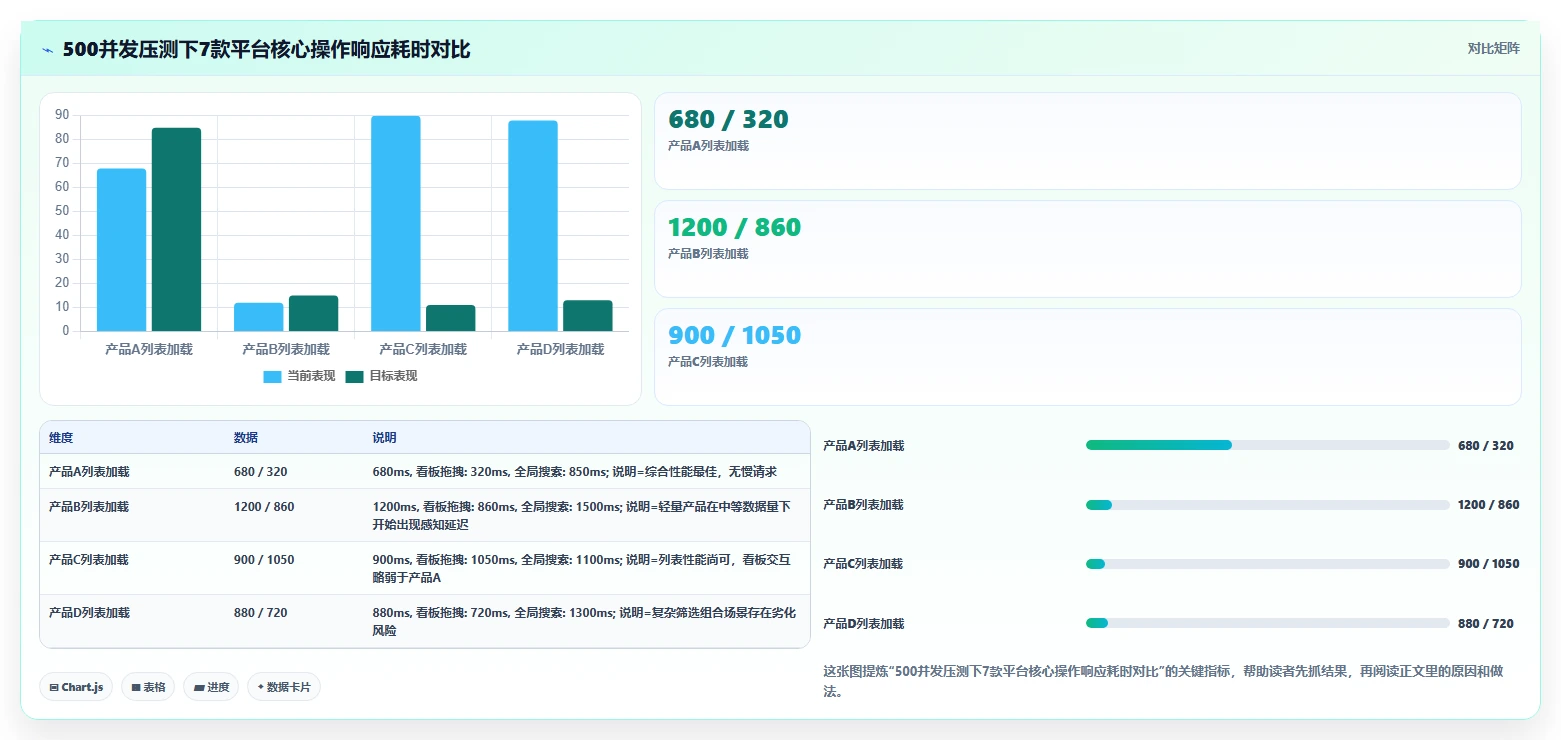Viewport: 1561px width, 740px height.
Task: Click the lightning icon beside the title
Action: (48, 50)
